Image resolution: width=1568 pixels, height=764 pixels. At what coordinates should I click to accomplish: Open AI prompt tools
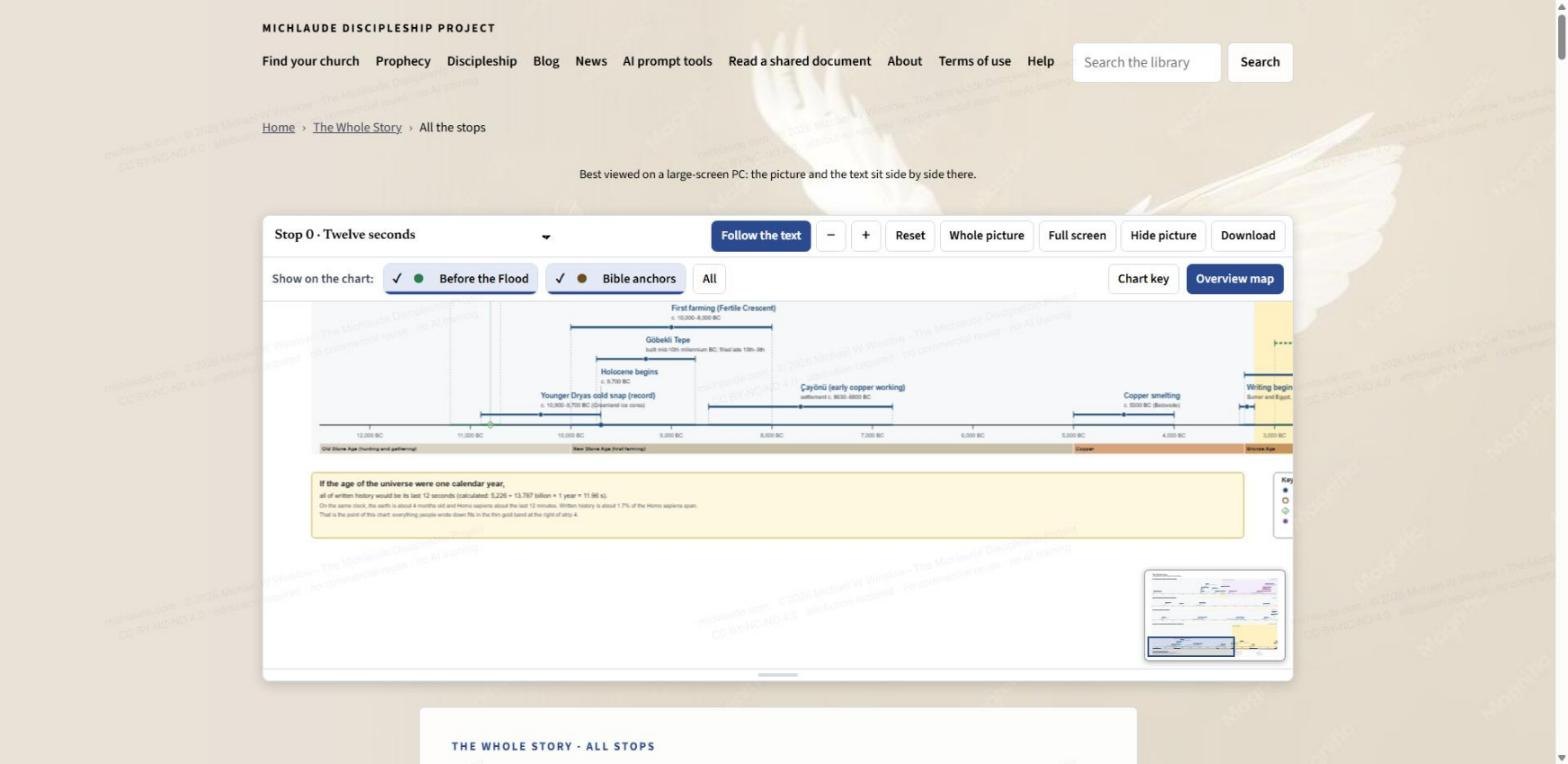tap(667, 61)
